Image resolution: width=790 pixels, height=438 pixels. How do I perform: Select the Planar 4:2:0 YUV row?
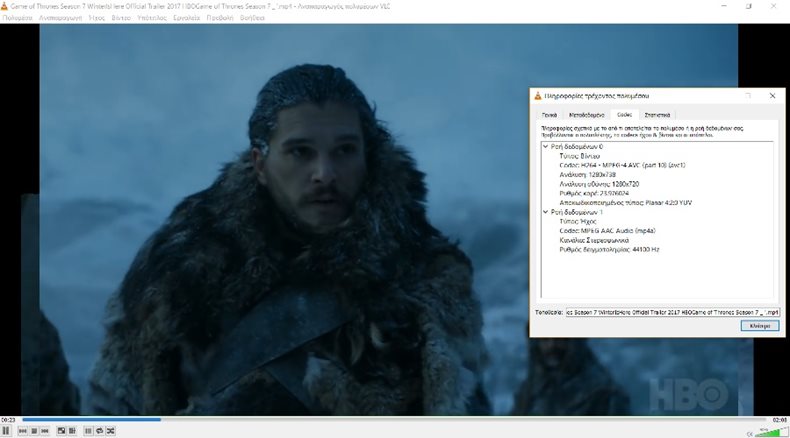coord(625,203)
